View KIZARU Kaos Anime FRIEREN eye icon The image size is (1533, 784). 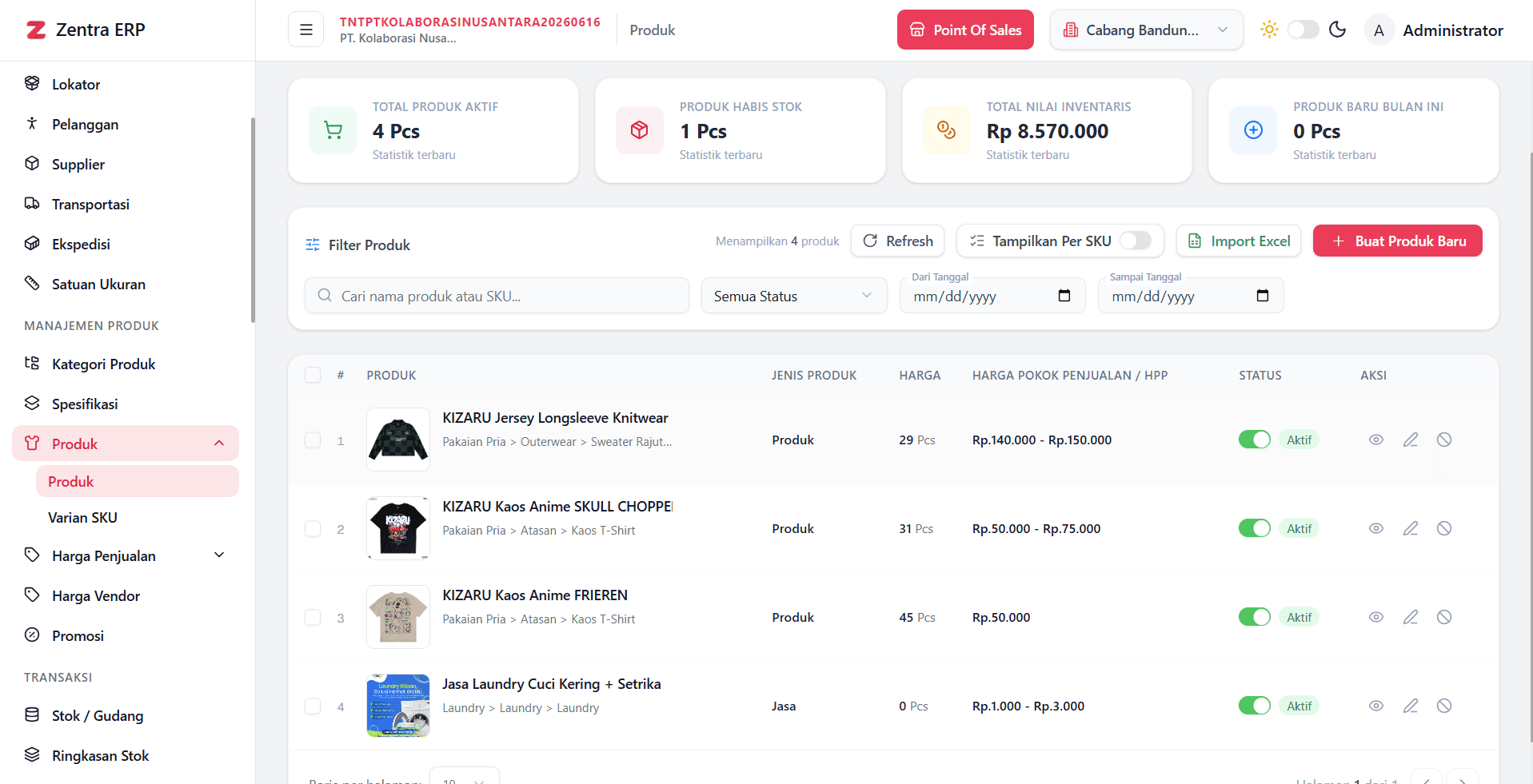pyautogui.click(x=1376, y=617)
